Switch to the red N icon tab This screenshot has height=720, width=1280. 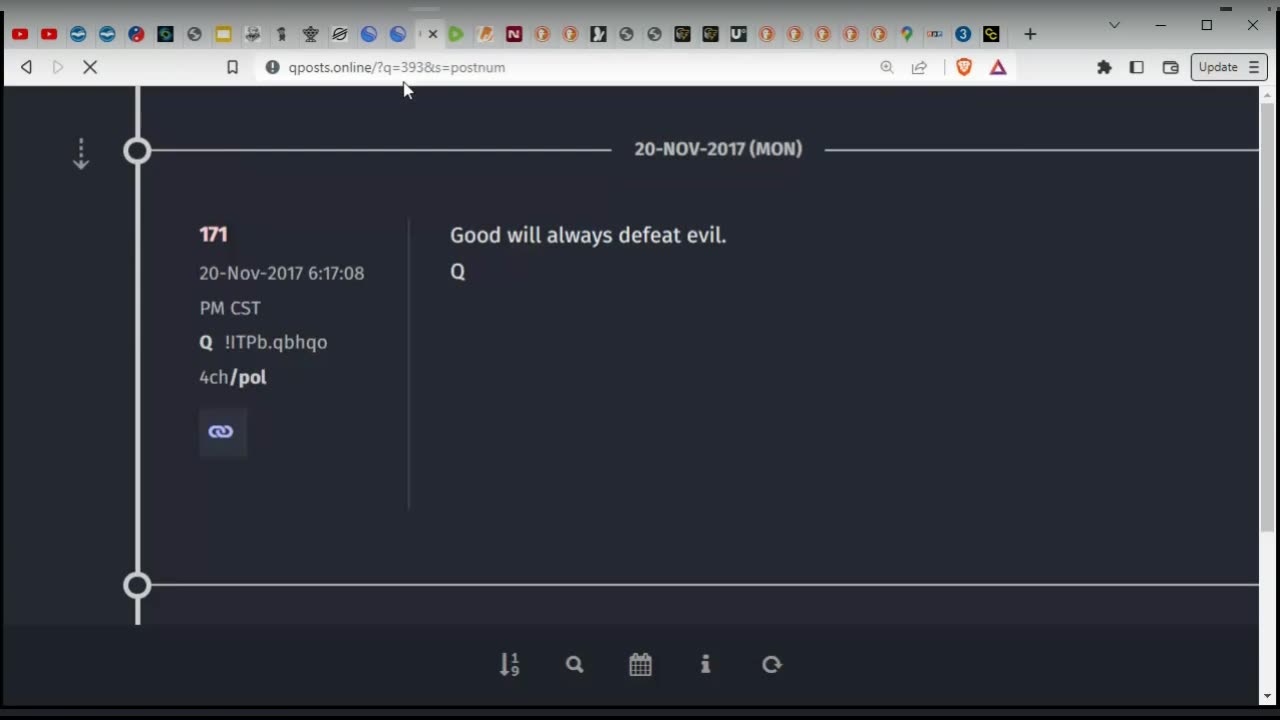click(x=514, y=34)
